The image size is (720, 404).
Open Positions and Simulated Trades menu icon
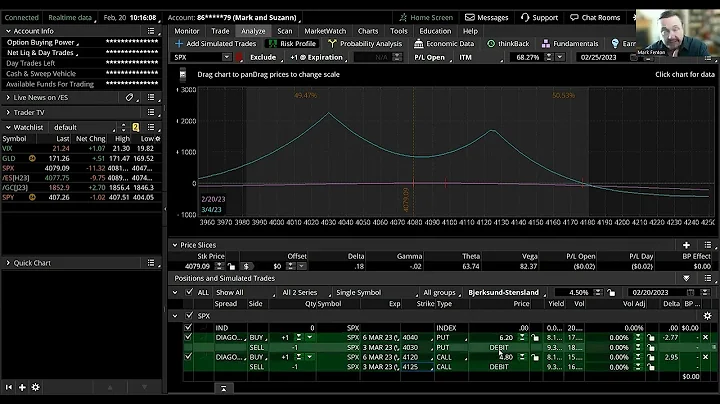708,278
